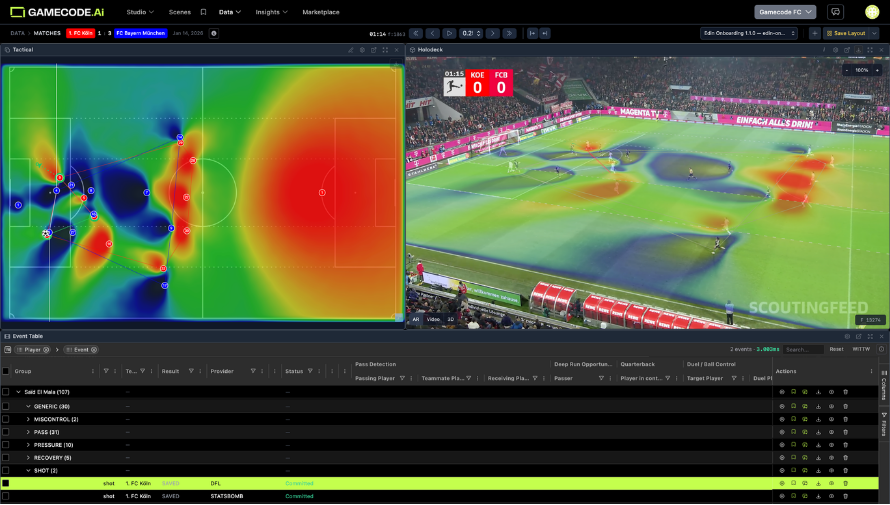This screenshot has width=890, height=505.
Task: Expand the MISCONTROL (2) group
Action: tap(28, 419)
